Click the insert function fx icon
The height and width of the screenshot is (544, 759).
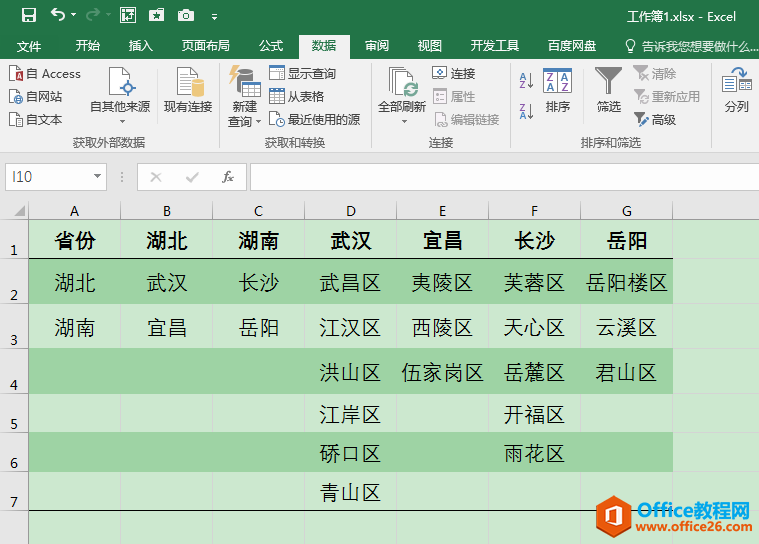228,177
